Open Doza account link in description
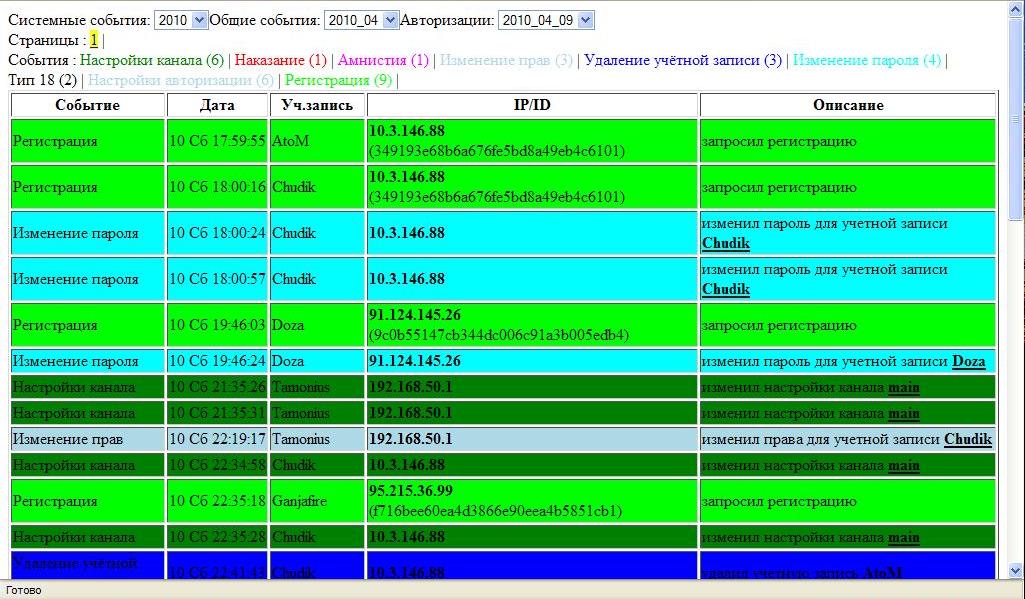 968,361
